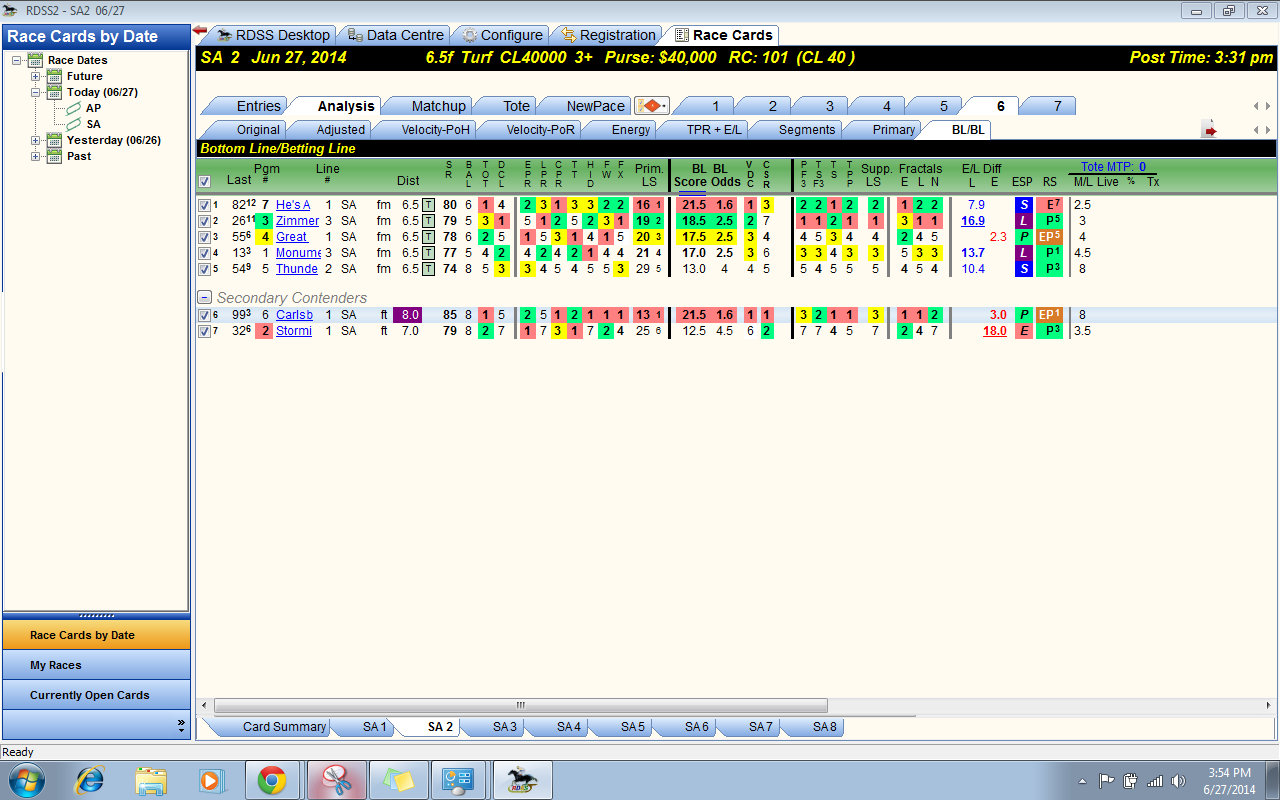Launch Internet Explorer from taskbar

(90, 780)
